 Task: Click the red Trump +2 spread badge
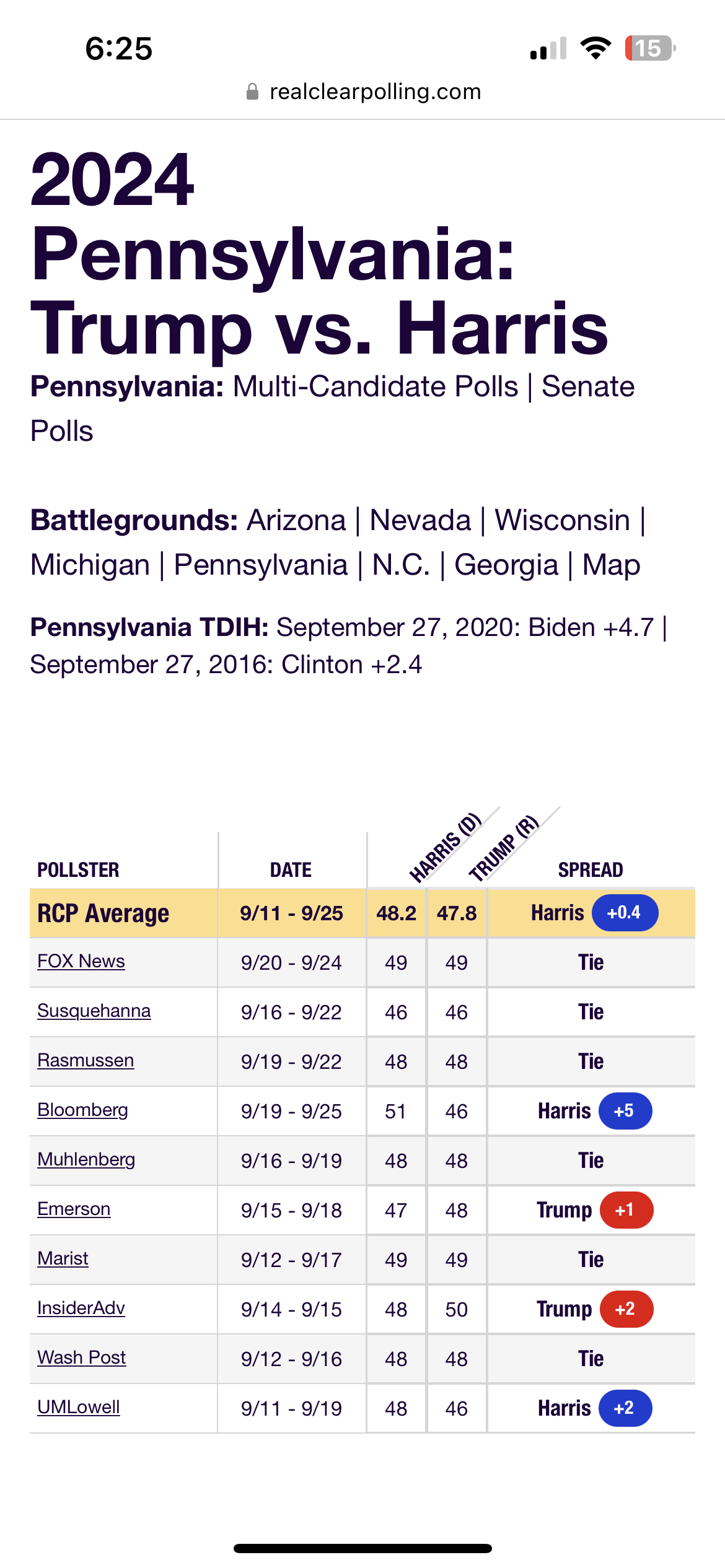tap(626, 1309)
